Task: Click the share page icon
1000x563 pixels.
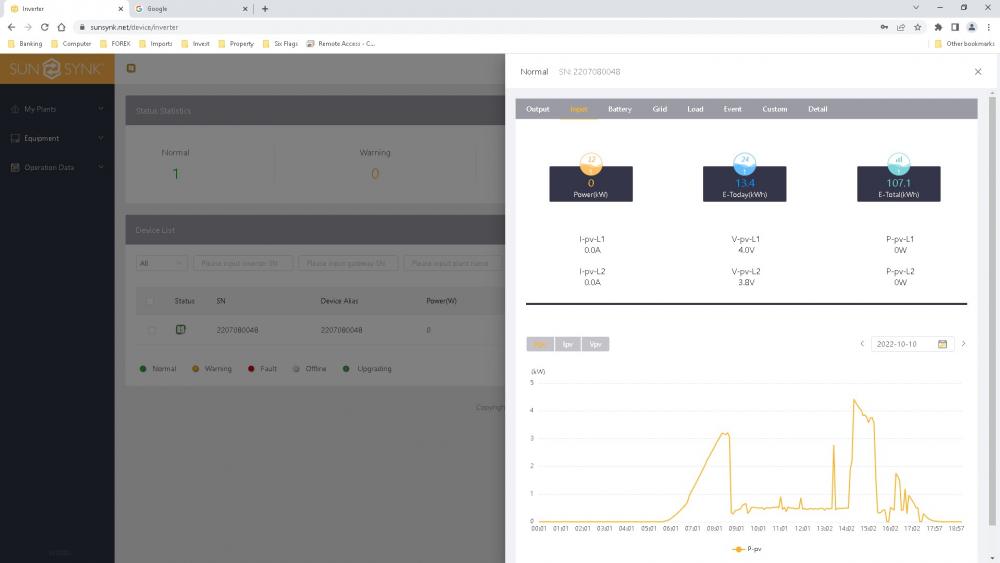Action: click(x=901, y=27)
